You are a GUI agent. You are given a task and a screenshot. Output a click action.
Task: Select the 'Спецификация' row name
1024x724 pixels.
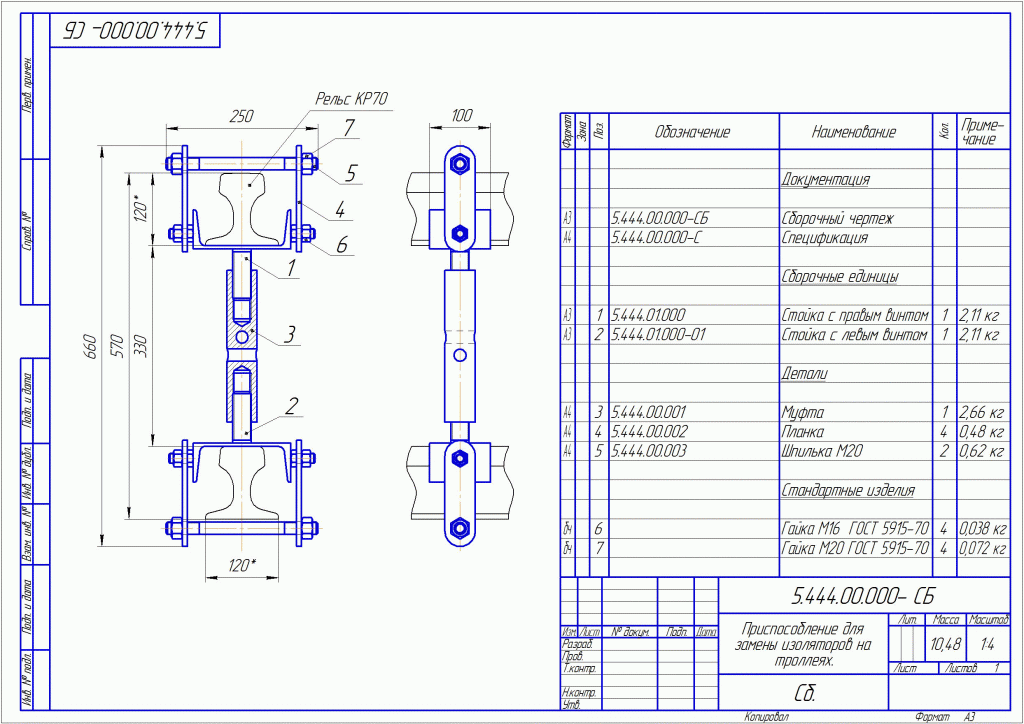pyautogui.click(x=825, y=238)
